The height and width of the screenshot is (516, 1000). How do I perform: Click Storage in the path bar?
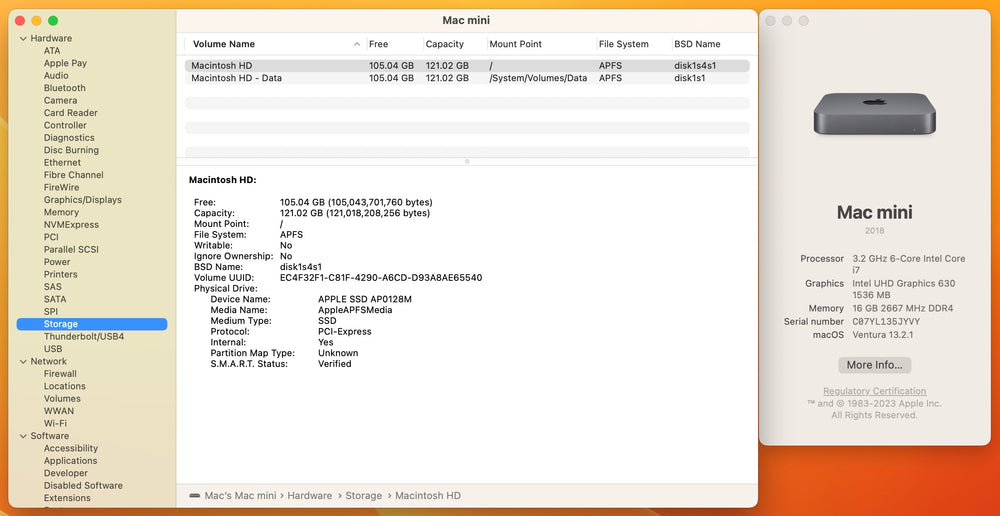point(364,496)
